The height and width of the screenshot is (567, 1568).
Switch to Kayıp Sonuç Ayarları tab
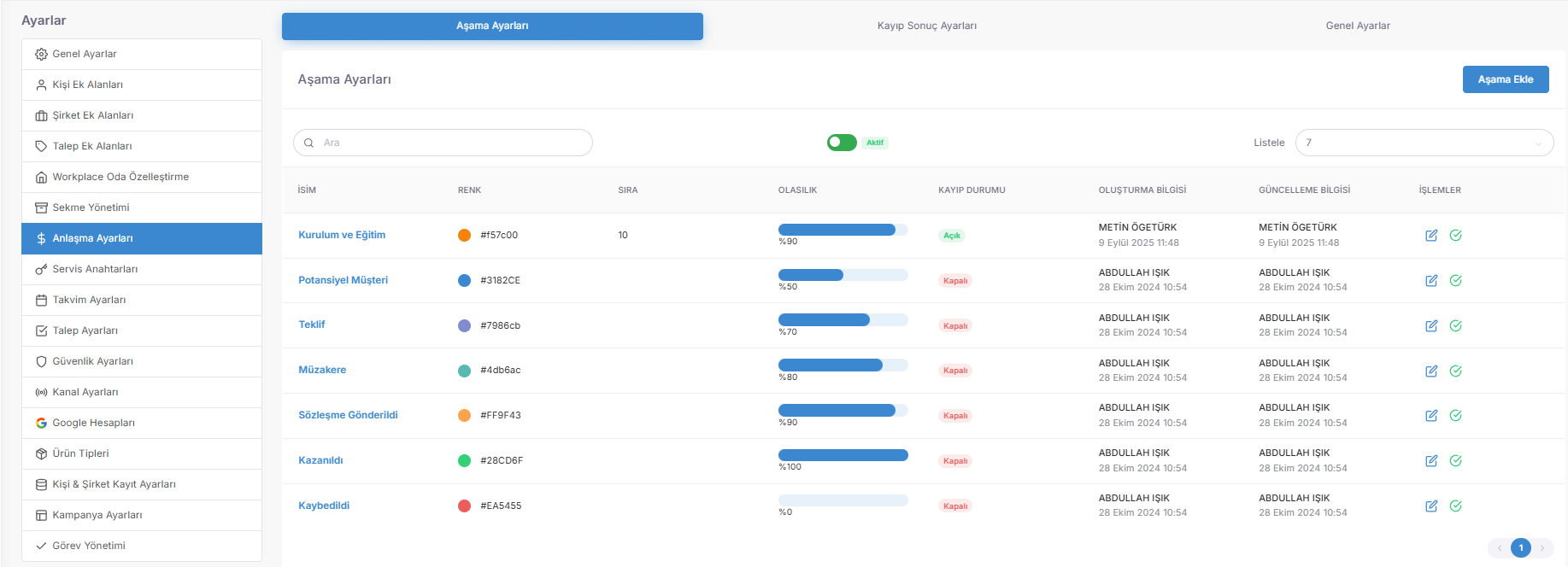[x=927, y=26]
